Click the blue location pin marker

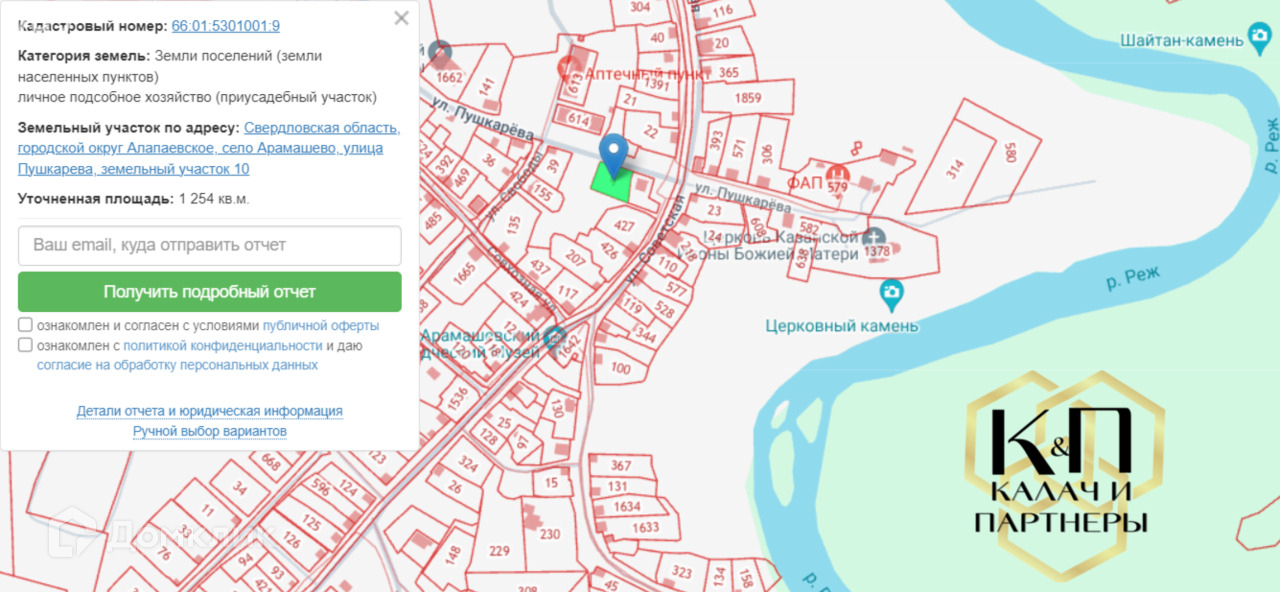614,155
